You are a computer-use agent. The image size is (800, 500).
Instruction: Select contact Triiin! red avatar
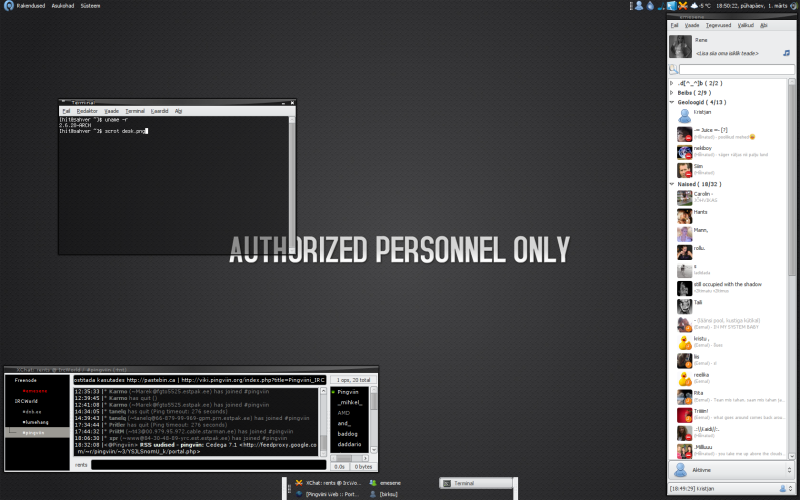(x=684, y=415)
